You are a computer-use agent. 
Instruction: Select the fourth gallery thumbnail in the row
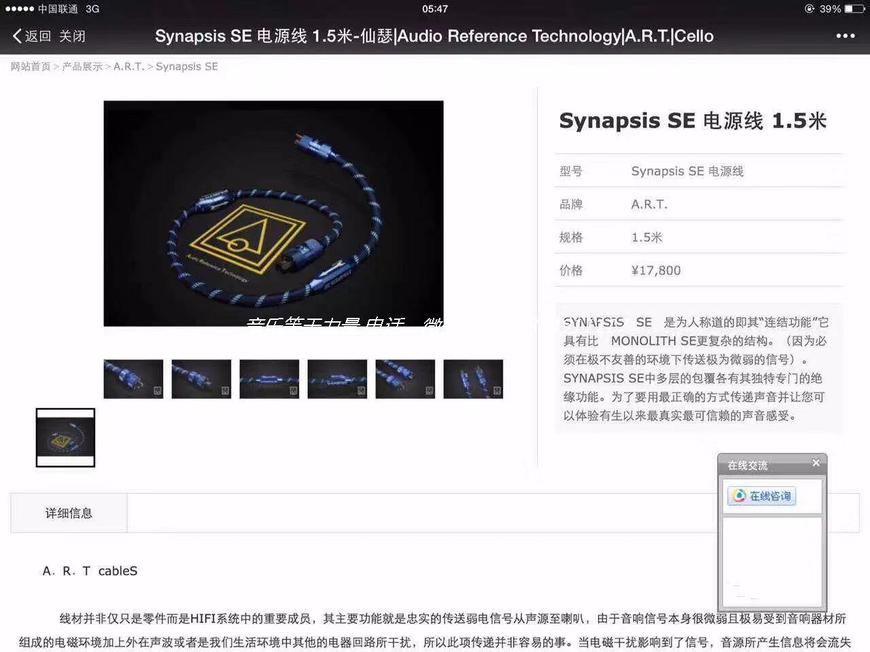coord(337,379)
